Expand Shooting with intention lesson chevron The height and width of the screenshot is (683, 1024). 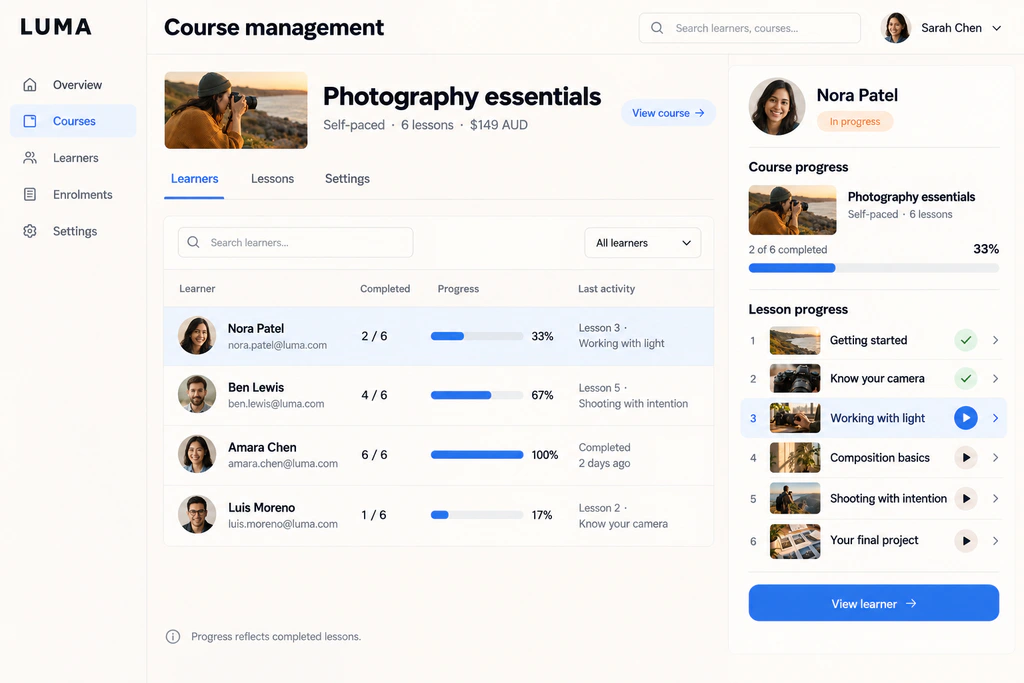point(995,499)
